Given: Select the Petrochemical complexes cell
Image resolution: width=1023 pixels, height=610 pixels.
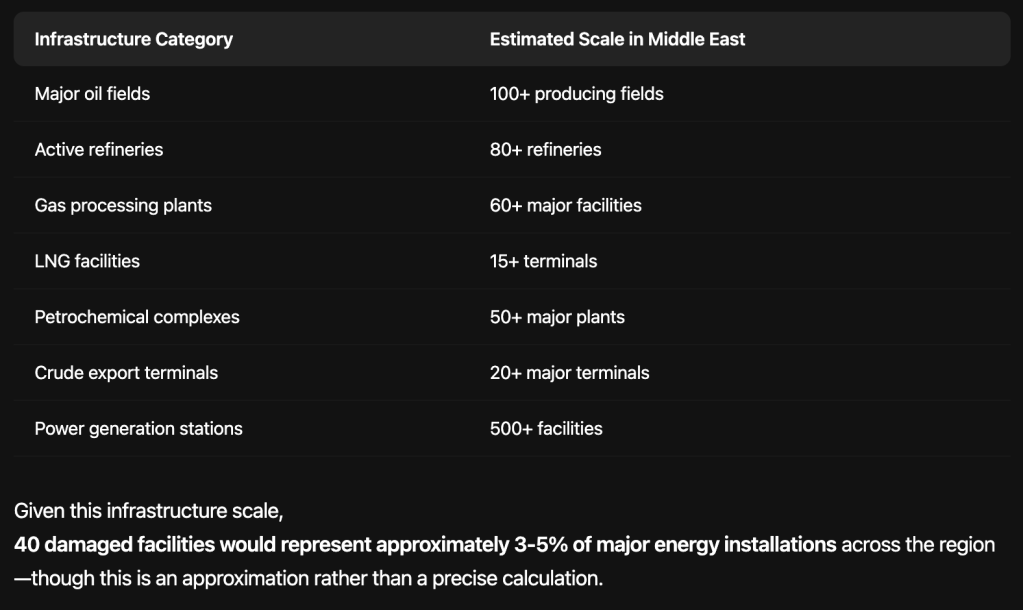Looking at the screenshot, I should click(x=137, y=318).
